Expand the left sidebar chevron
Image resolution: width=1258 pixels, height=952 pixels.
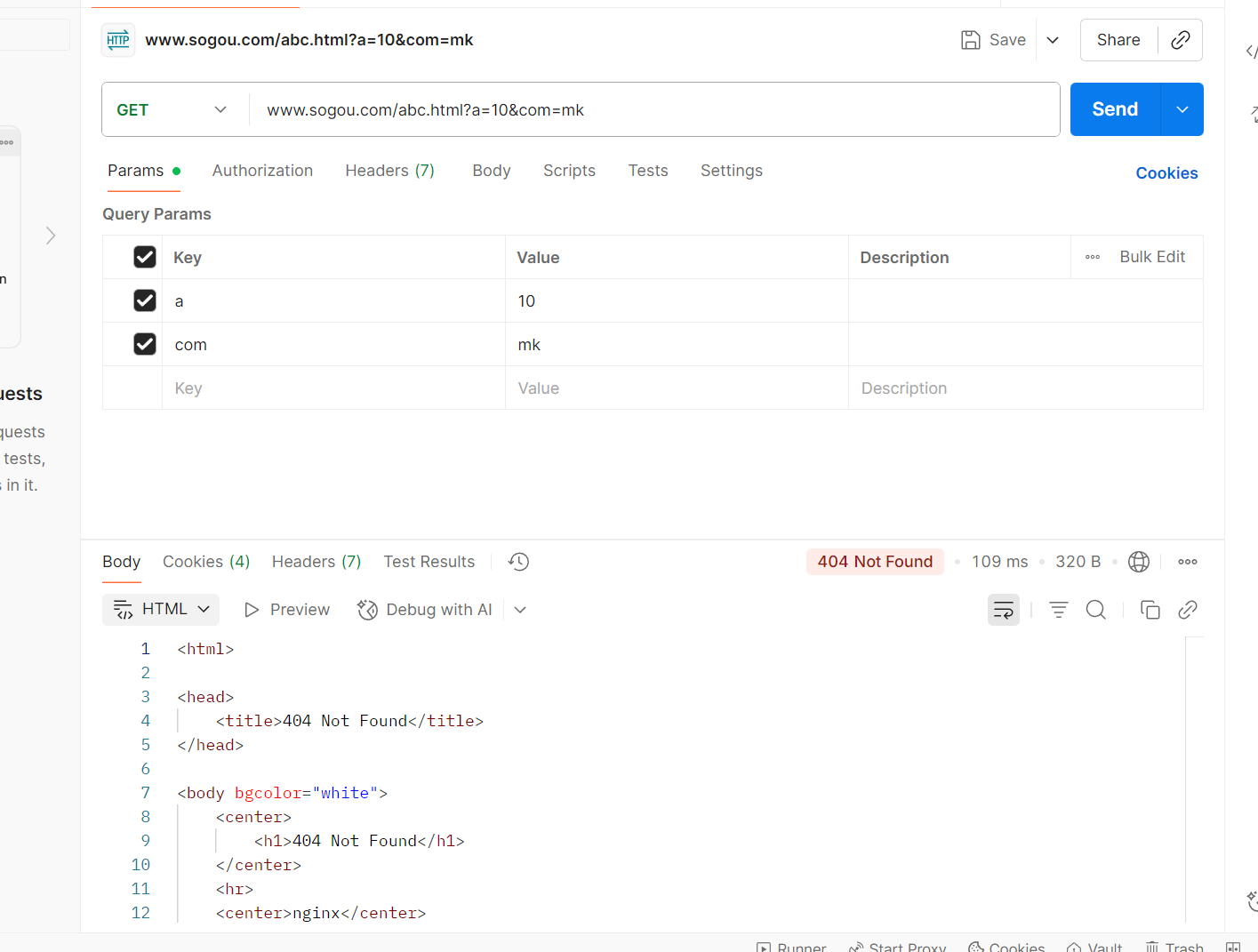51,236
